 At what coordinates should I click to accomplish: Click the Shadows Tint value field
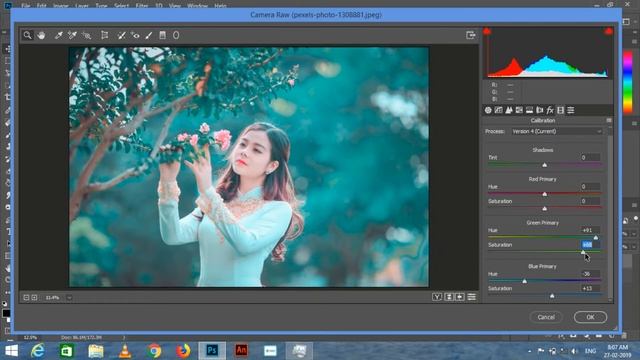(590, 158)
